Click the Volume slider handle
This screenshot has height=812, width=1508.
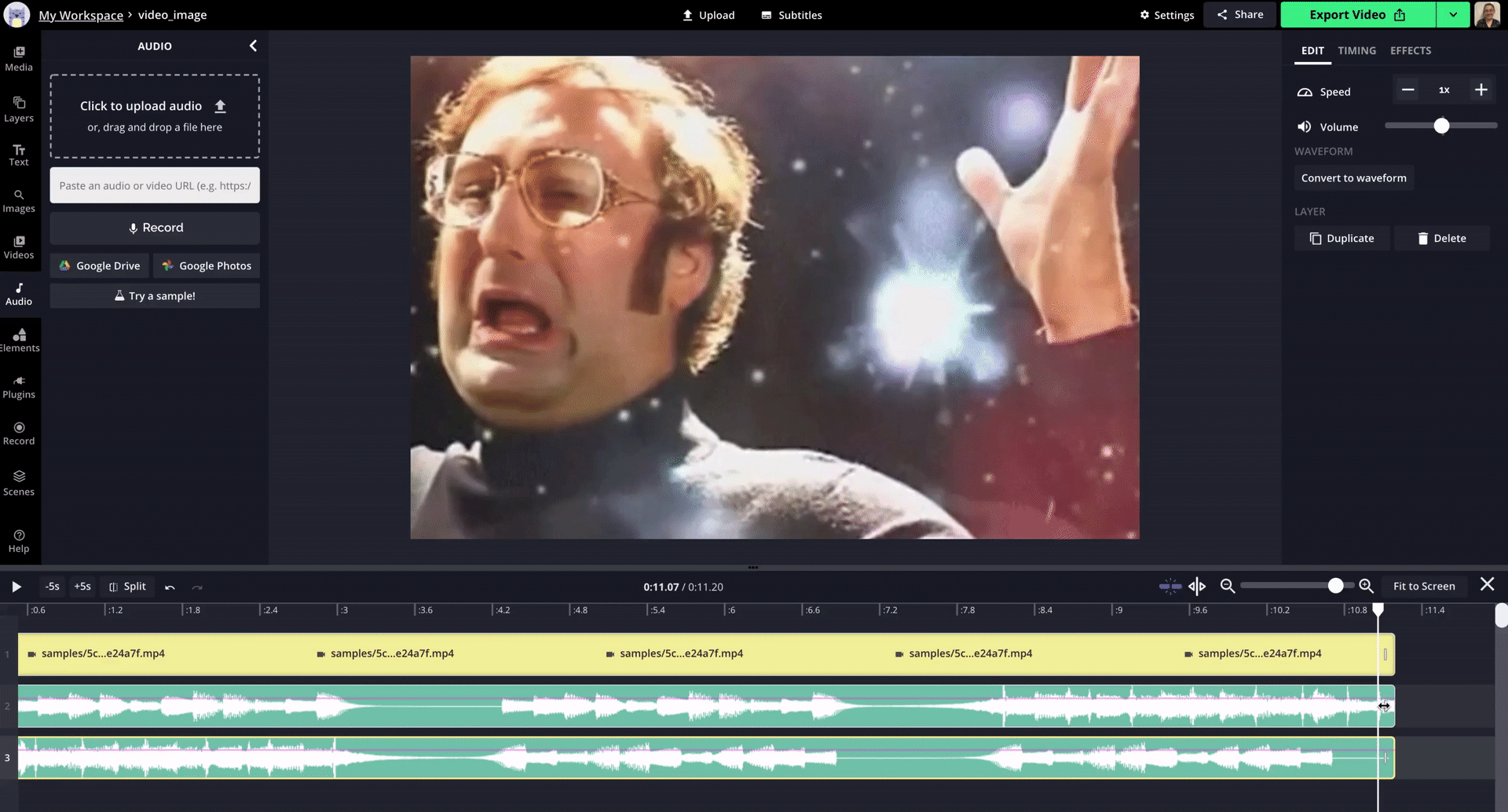tap(1441, 126)
